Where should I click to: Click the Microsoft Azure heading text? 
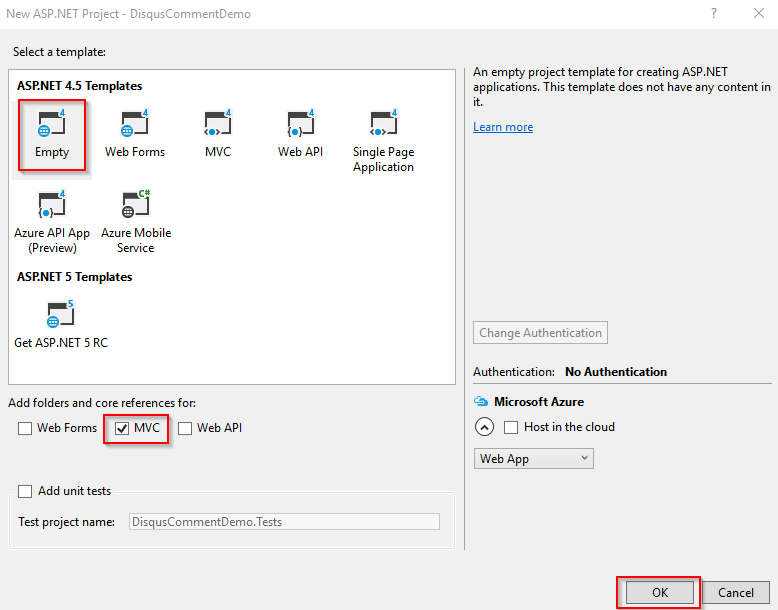click(539, 402)
